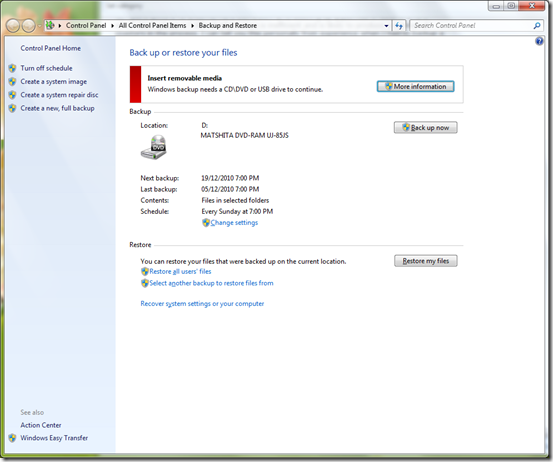Click the Forward navigation arrow button

tap(29, 25)
